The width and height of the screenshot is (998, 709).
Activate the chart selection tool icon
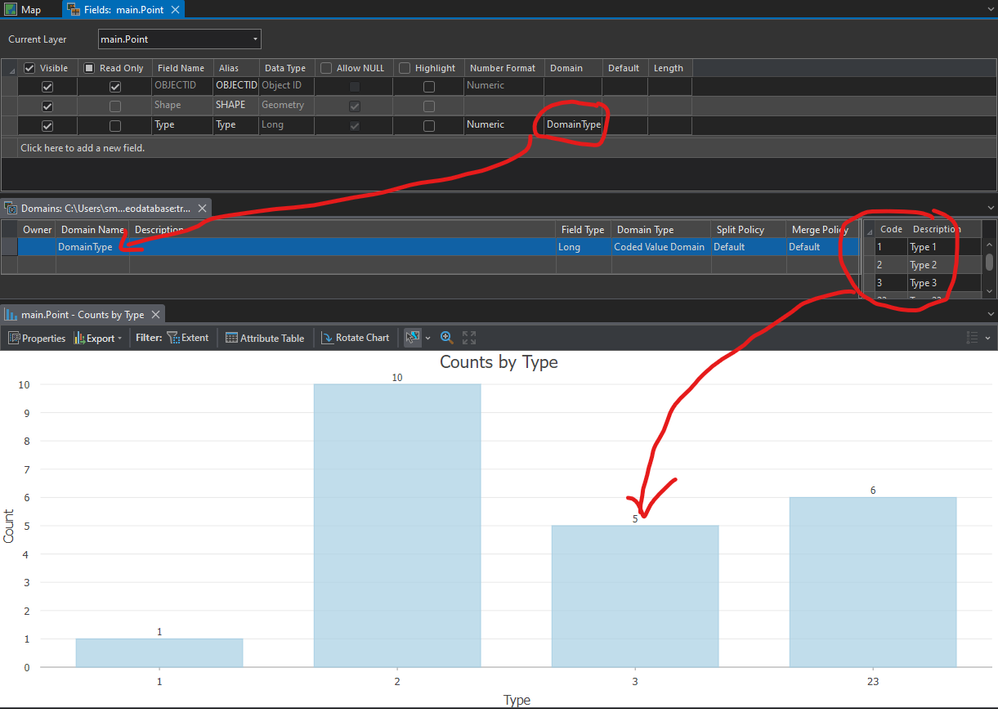412,337
